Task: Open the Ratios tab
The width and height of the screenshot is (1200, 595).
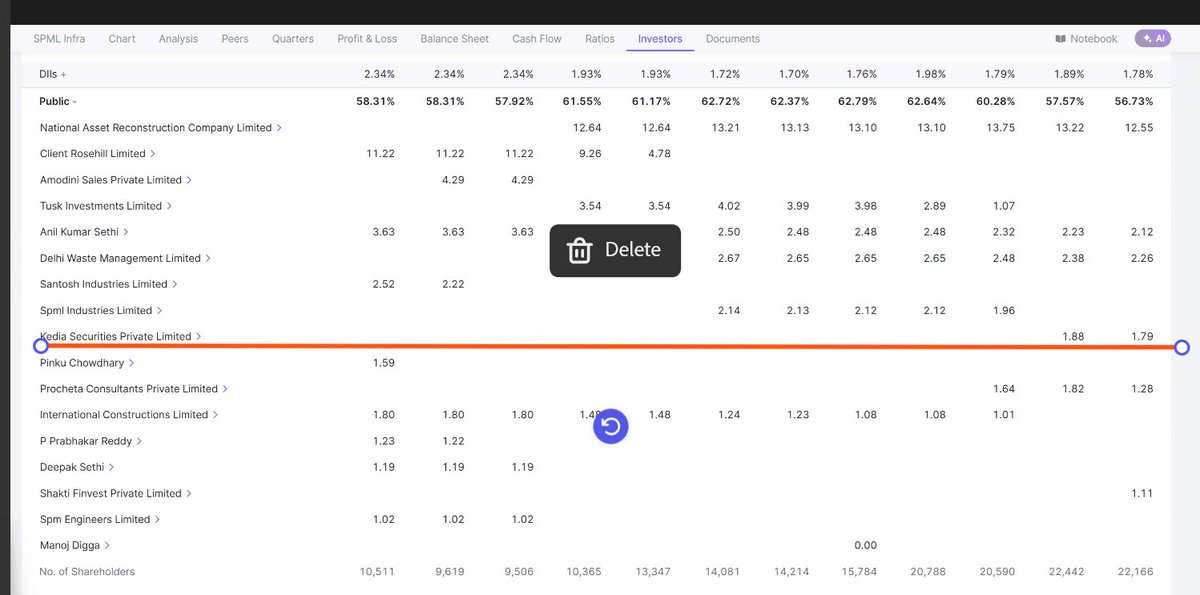Action: click(x=600, y=39)
